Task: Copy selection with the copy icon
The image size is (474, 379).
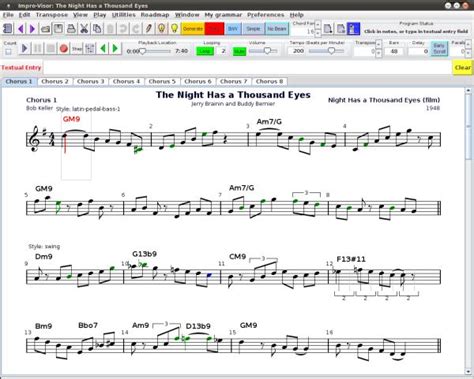Action: 97,29
